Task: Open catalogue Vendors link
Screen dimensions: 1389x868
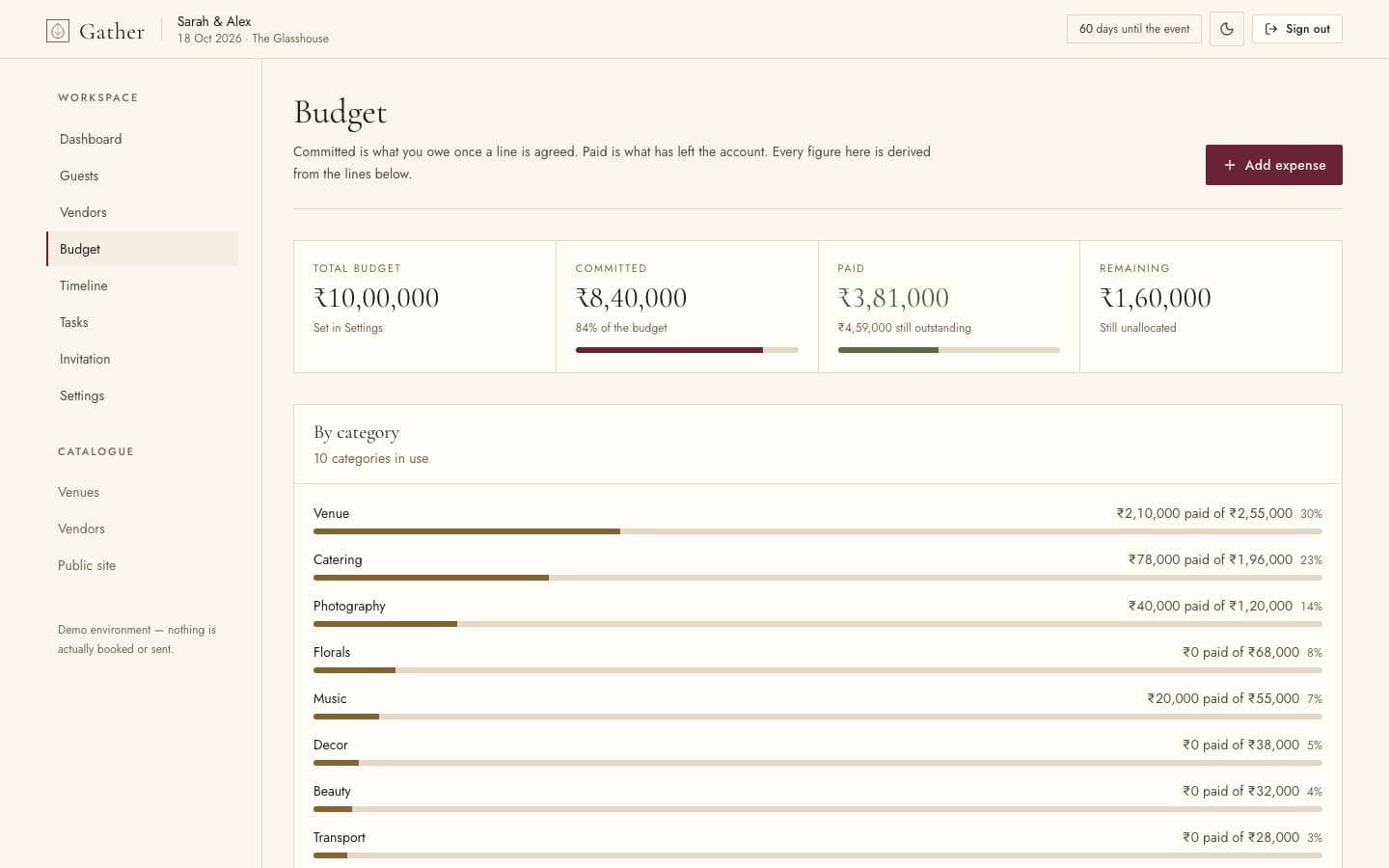Action: point(81,529)
